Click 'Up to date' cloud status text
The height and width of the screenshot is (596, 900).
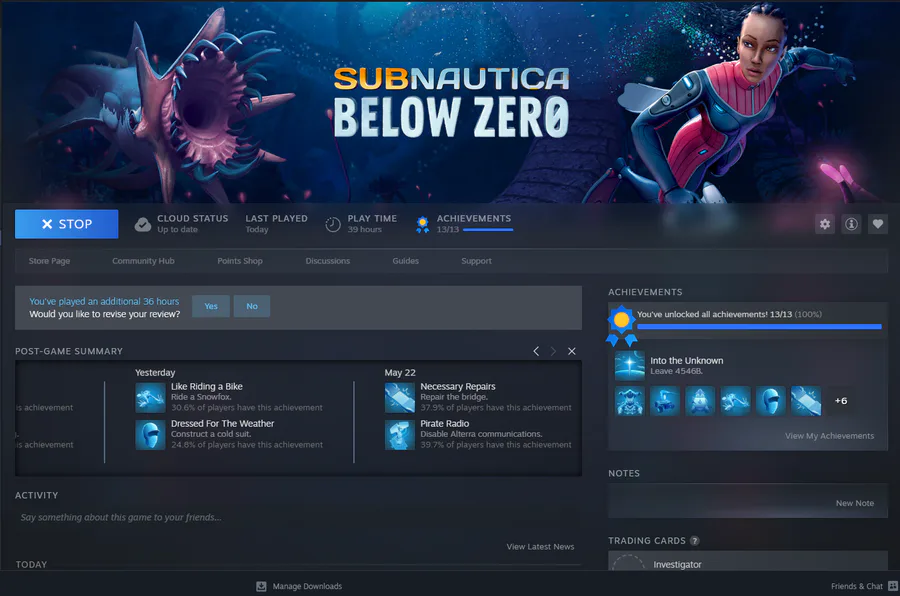tap(177, 229)
